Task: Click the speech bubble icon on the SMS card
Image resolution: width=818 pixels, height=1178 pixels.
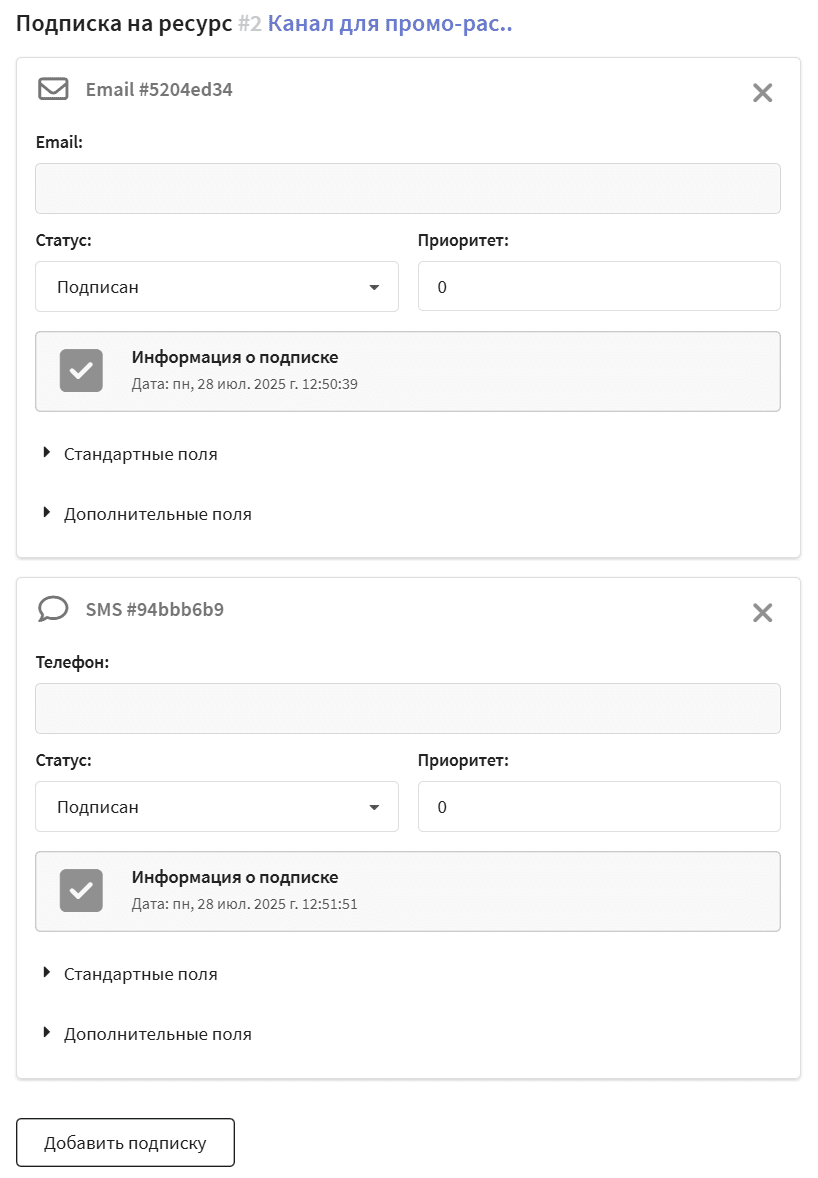Action: click(52, 609)
